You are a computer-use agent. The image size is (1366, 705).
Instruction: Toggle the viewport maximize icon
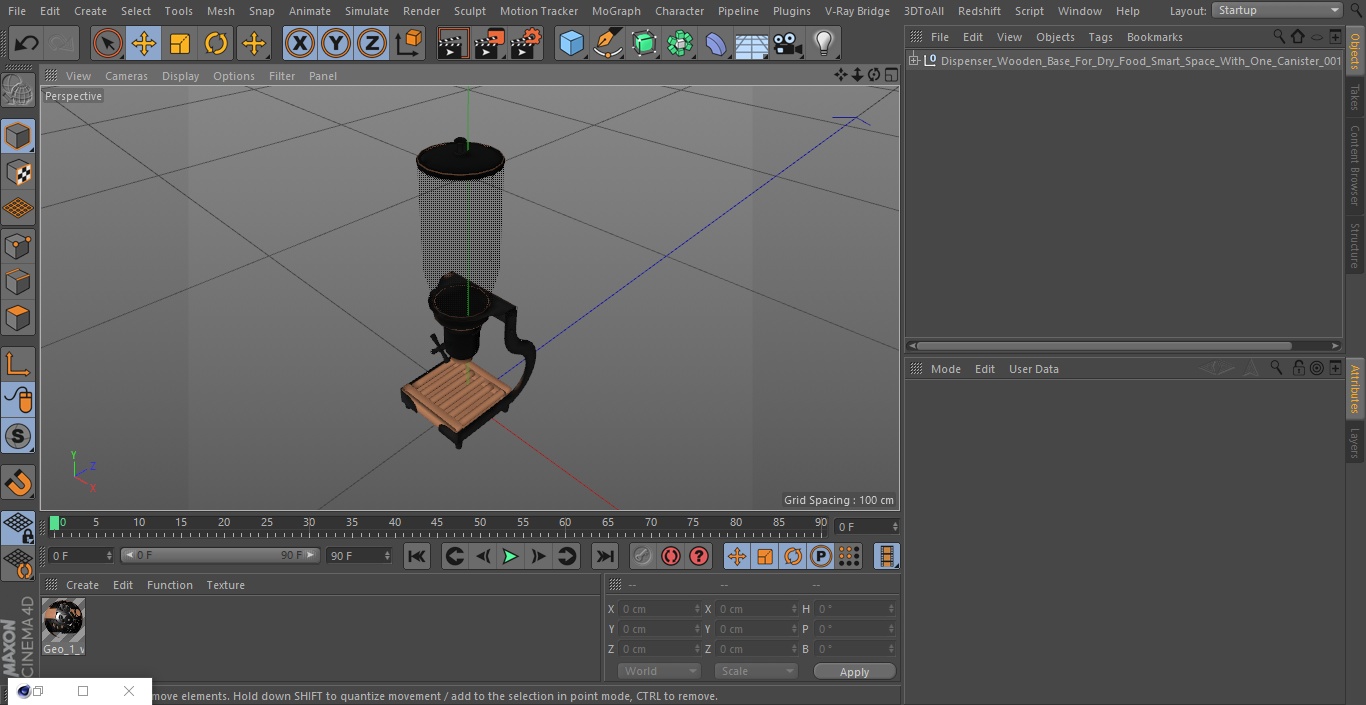(x=890, y=75)
